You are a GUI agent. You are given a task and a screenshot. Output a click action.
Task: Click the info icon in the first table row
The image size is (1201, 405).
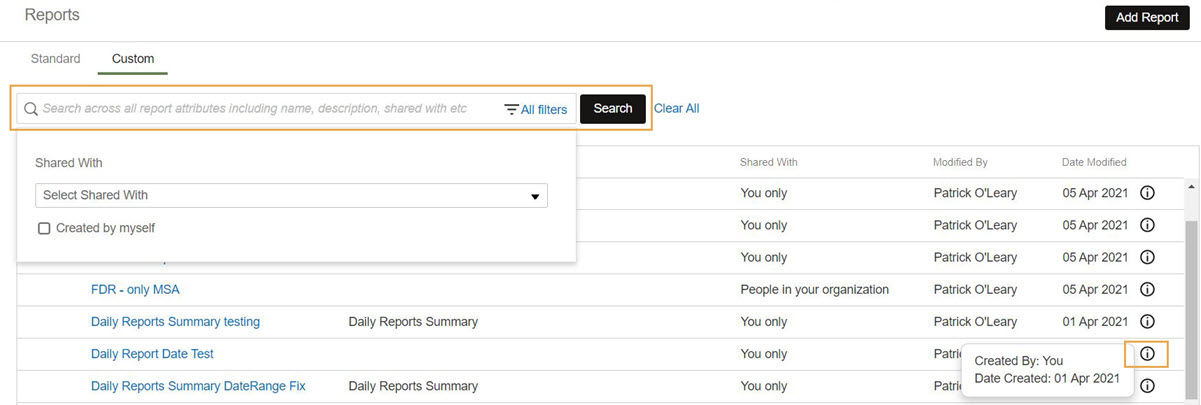tap(1147, 193)
